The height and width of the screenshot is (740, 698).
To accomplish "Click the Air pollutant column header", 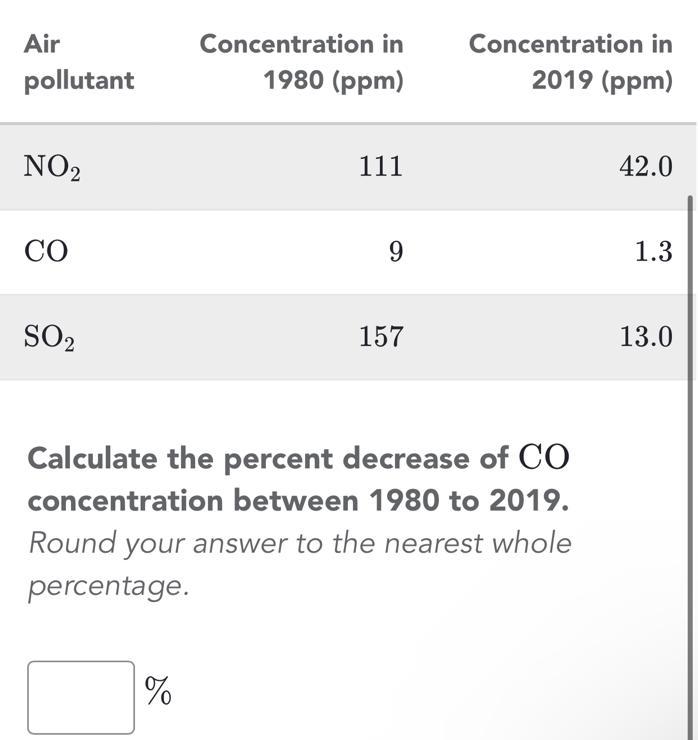I will tap(79, 62).
